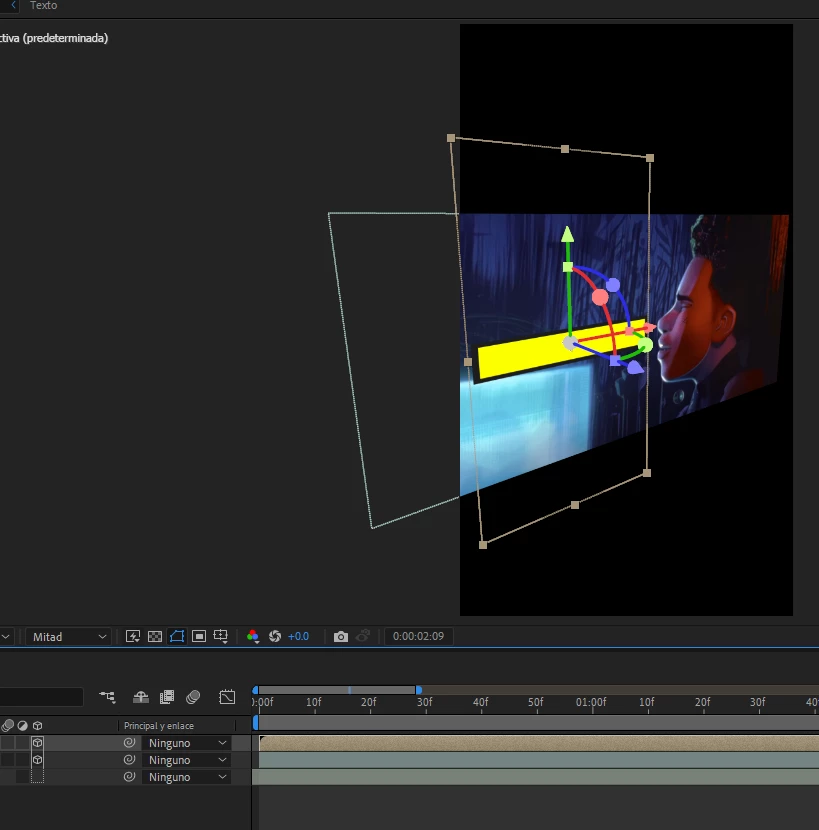This screenshot has height=830, width=819.
Task: Select the tan layer bar in timeline
Action: tap(539, 743)
